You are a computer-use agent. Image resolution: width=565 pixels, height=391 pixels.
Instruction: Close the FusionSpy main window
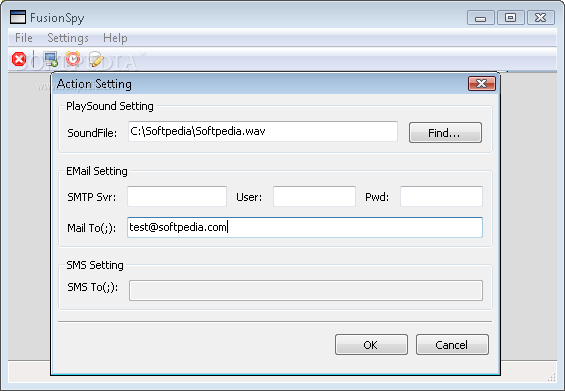(x=540, y=18)
